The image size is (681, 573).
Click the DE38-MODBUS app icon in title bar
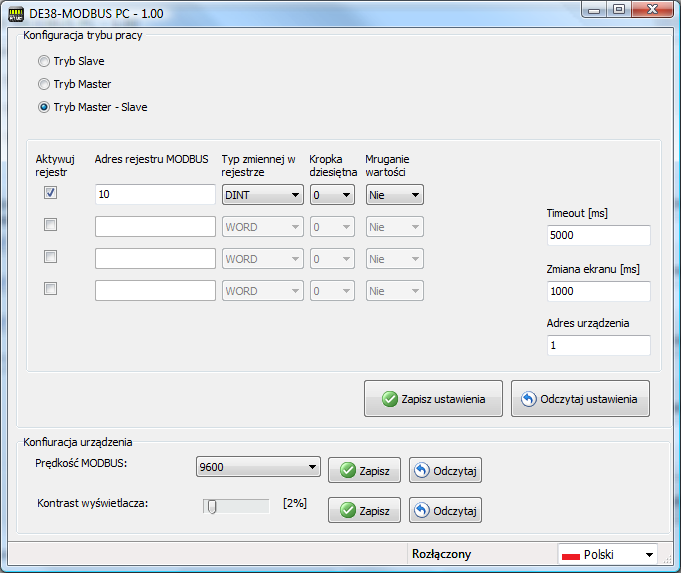pos(16,14)
